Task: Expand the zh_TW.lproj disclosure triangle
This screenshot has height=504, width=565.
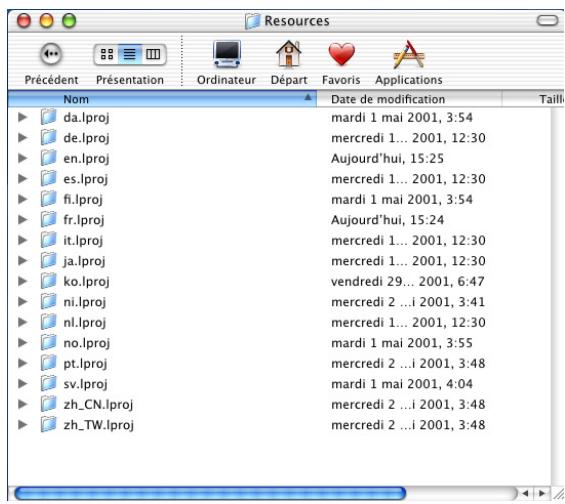Action: (x=23, y=425)
